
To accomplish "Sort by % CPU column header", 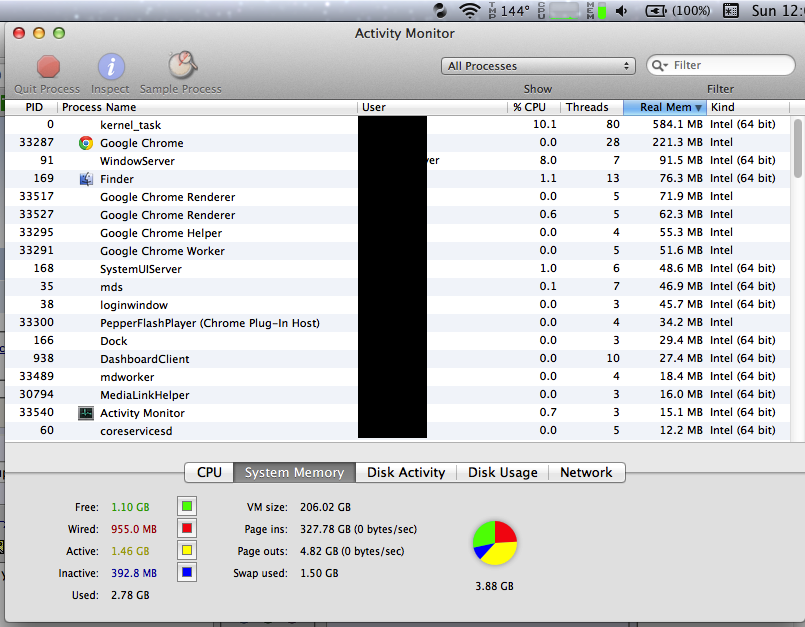I will tap(533, 107).
